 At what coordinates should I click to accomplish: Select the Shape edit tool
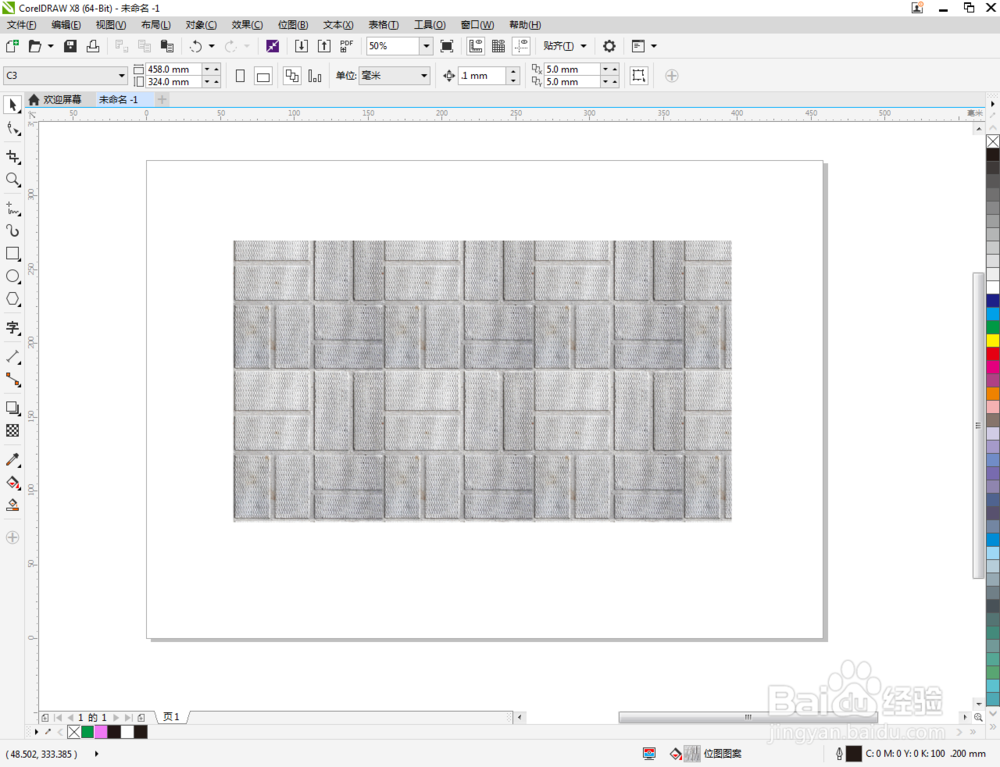click(13, 129)
